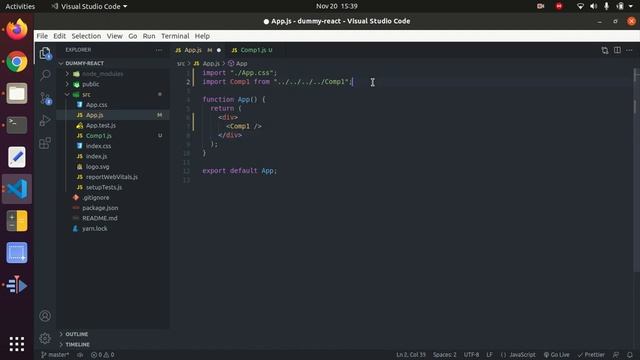The height and width of the screenshot is (360, 640).
Task: Click the master branch indicator in status bar
Action: click(55, 355)
